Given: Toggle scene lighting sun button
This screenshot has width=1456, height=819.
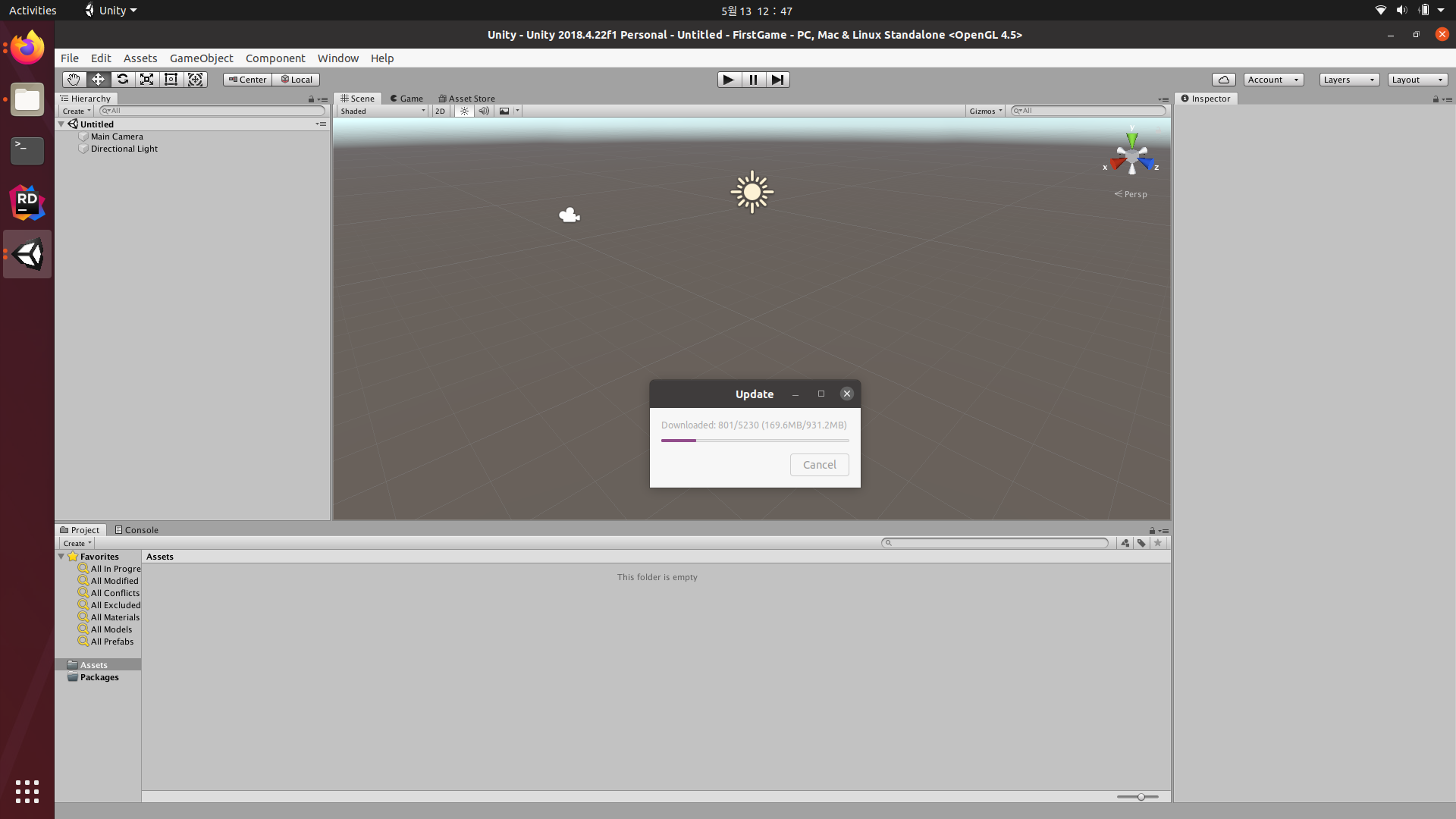Looking at the screenshot, I should [x=464, y=111].
